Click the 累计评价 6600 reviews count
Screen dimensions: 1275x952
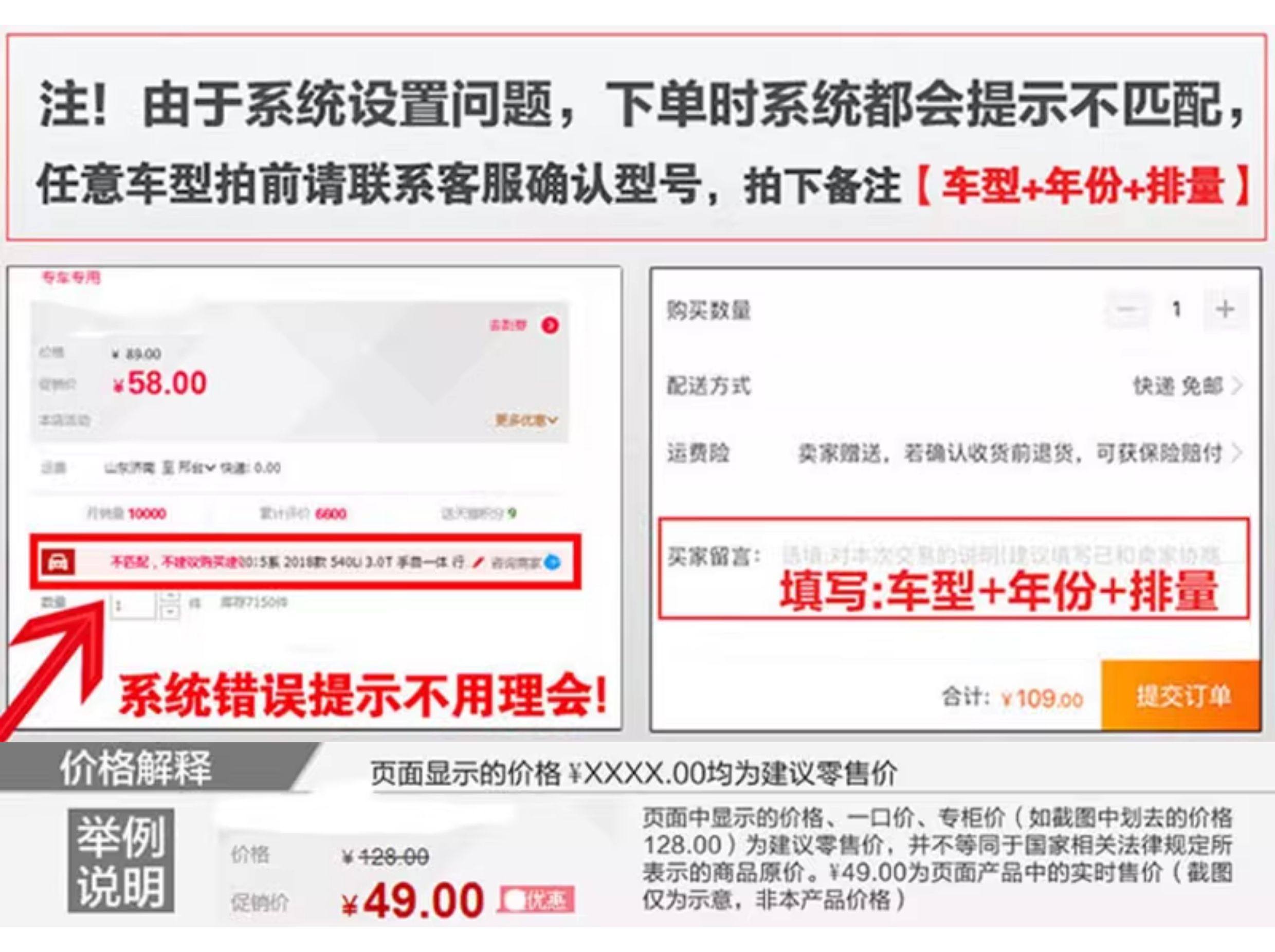pyautogui.click(x=303, y=514)
